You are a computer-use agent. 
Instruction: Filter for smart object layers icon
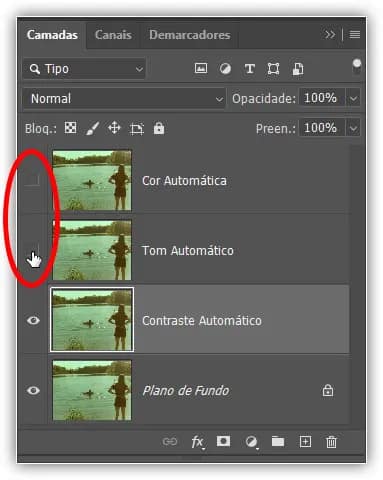pos(298,69)
